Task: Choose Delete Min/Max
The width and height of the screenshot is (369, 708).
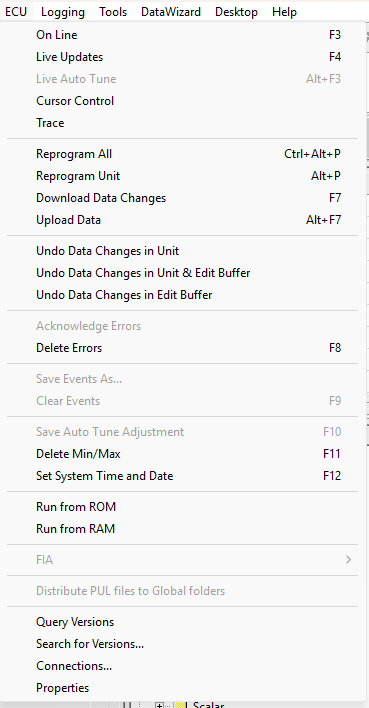Action: coord(182,454)
